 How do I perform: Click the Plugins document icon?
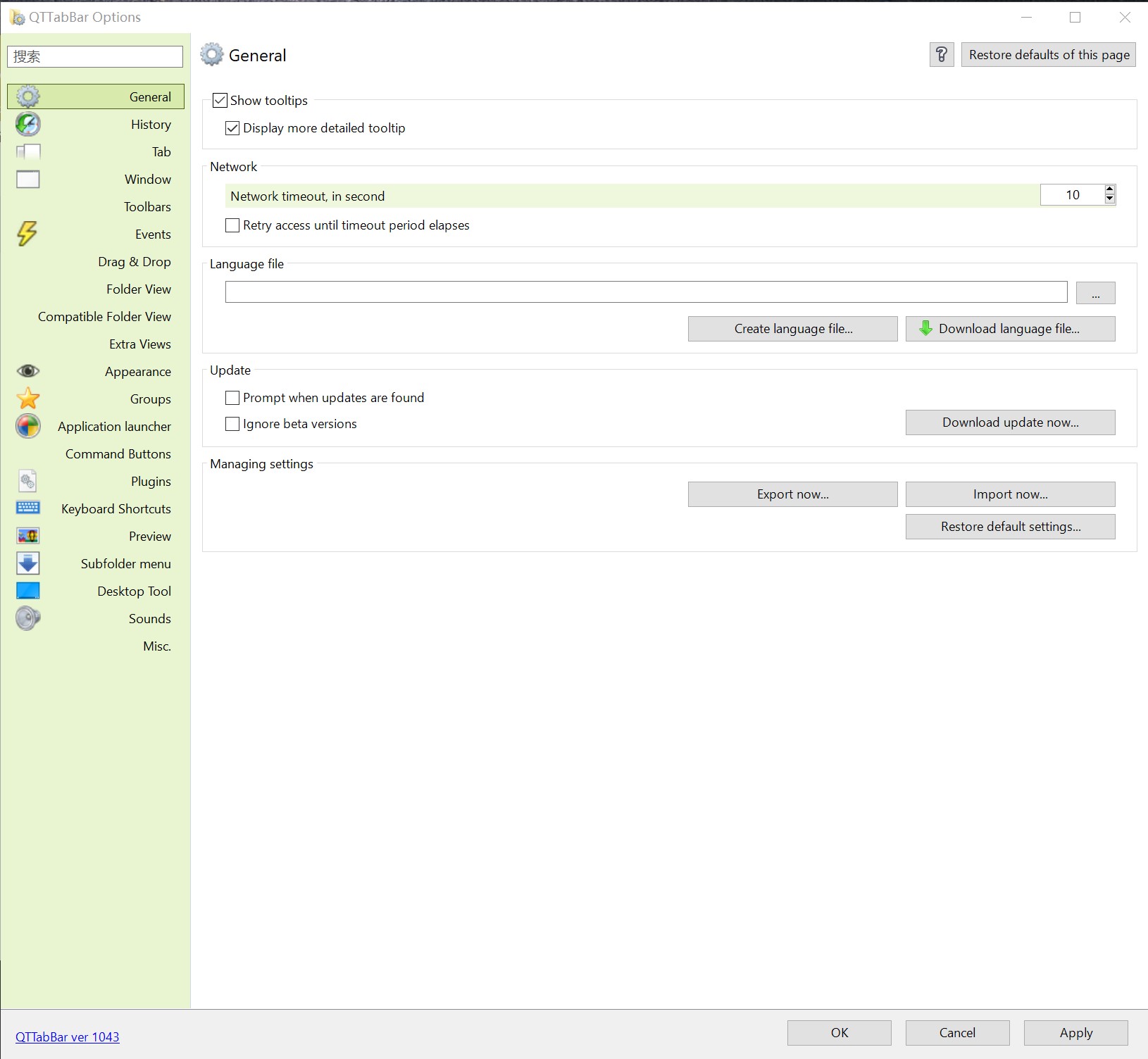point(27,481)
